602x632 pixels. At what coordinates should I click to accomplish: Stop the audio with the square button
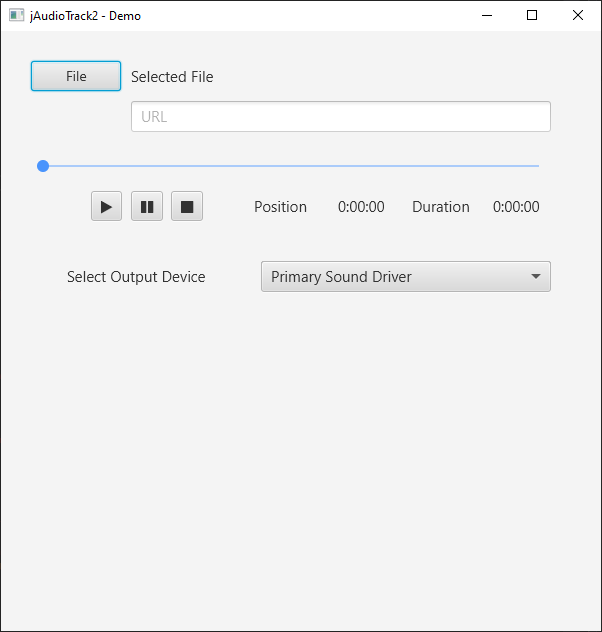(187, 207)
